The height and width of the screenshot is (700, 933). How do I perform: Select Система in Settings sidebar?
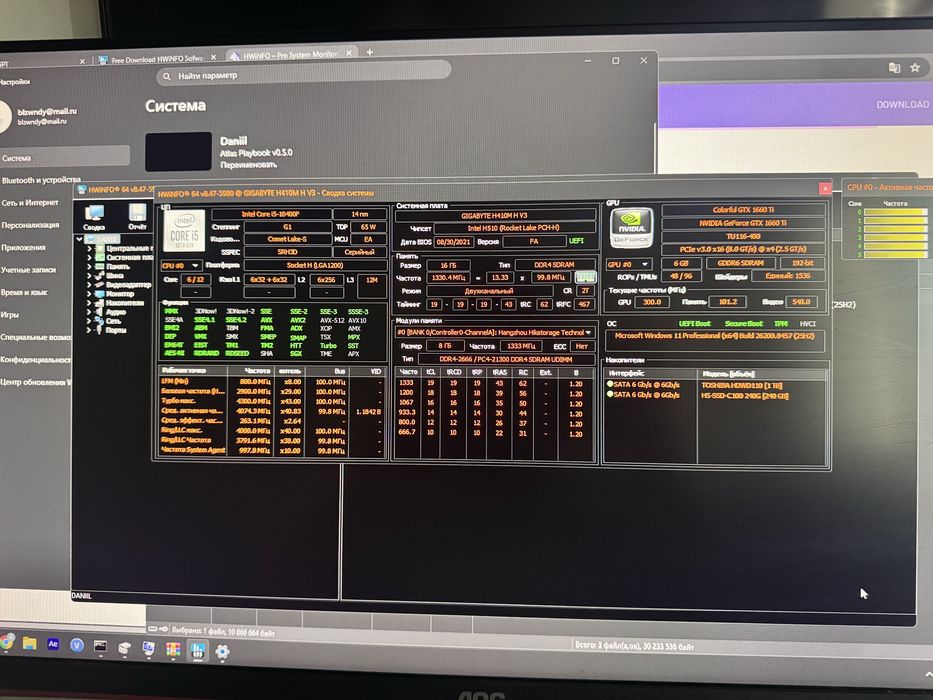click(x=65, y=158)
